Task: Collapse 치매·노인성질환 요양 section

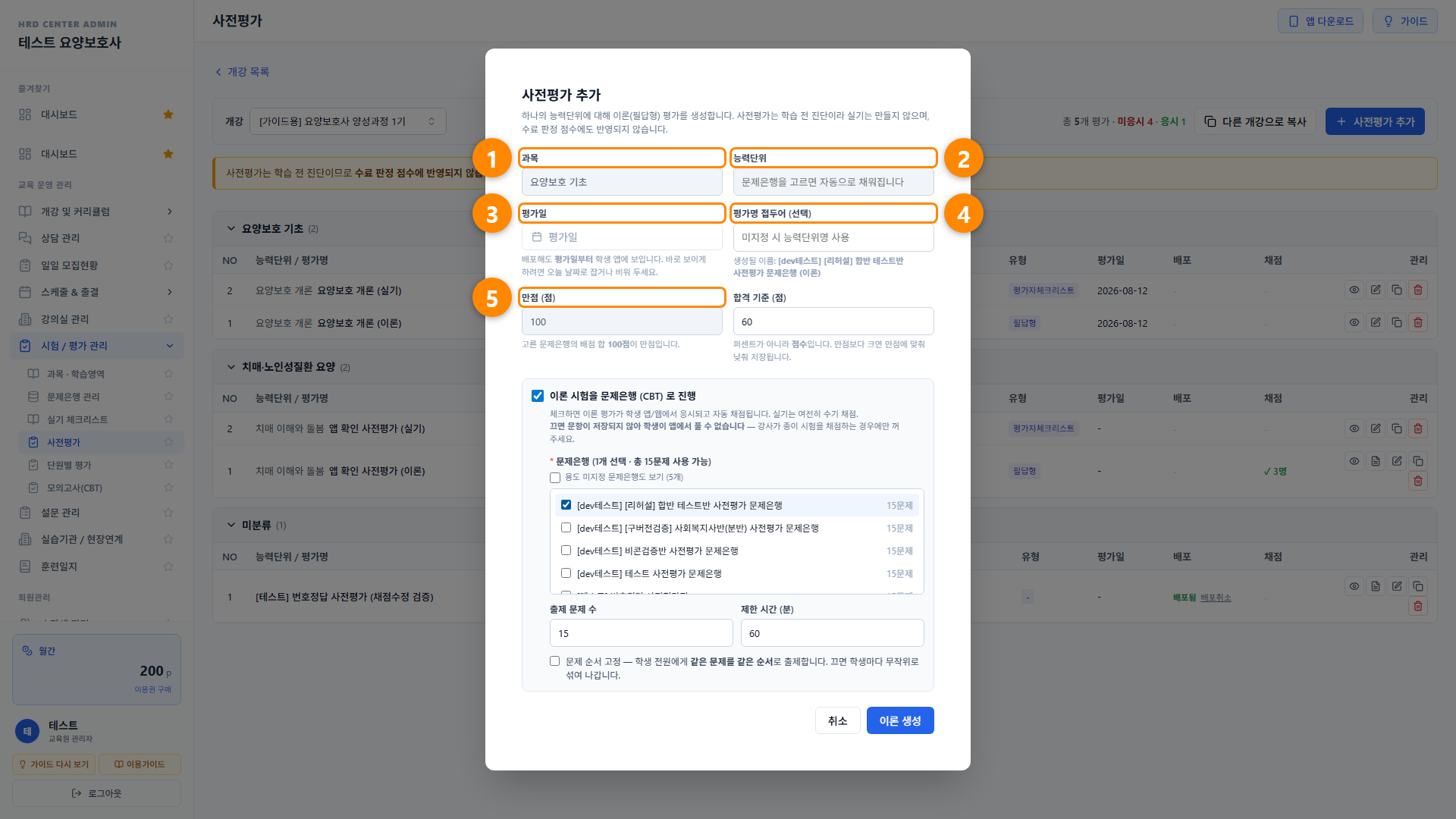Action: tap(231, 367)
